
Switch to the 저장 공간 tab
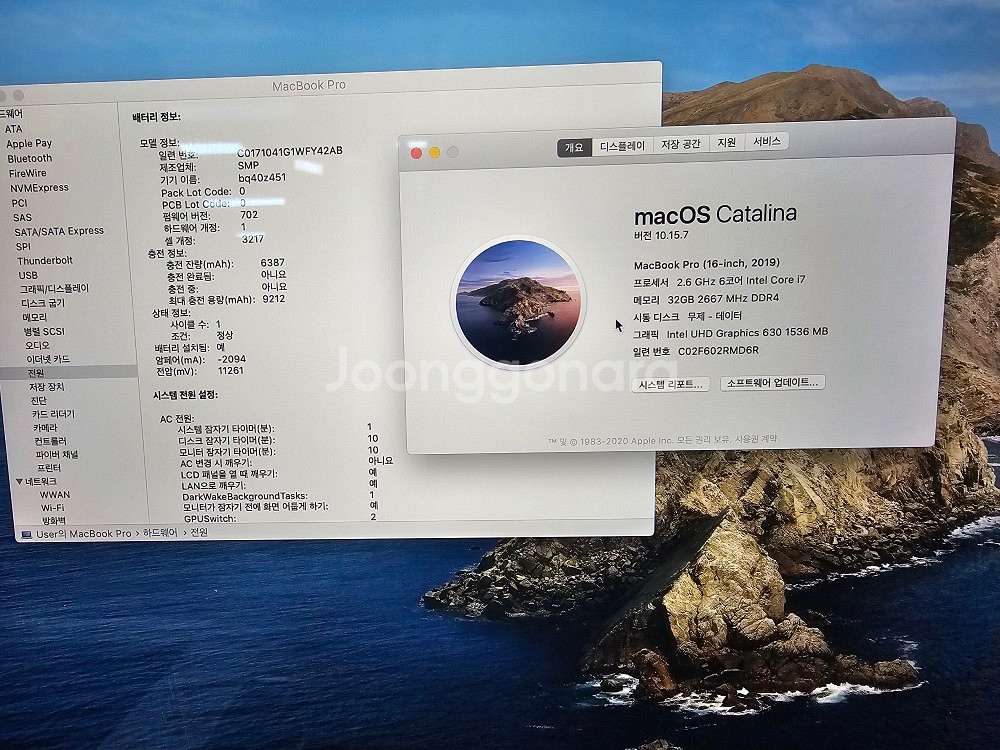680,144
